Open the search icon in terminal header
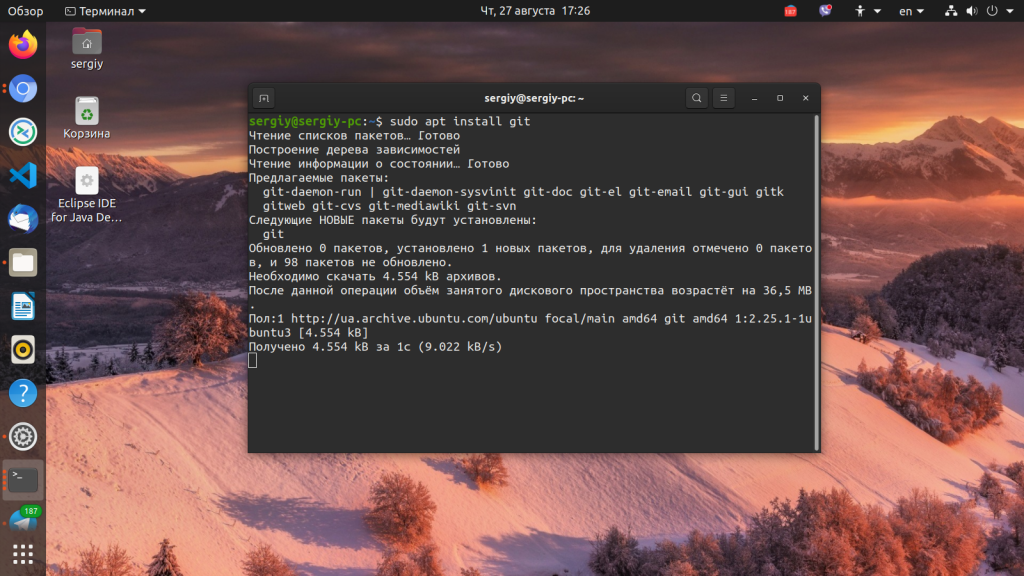1024x576 pixels. point(696,98)
